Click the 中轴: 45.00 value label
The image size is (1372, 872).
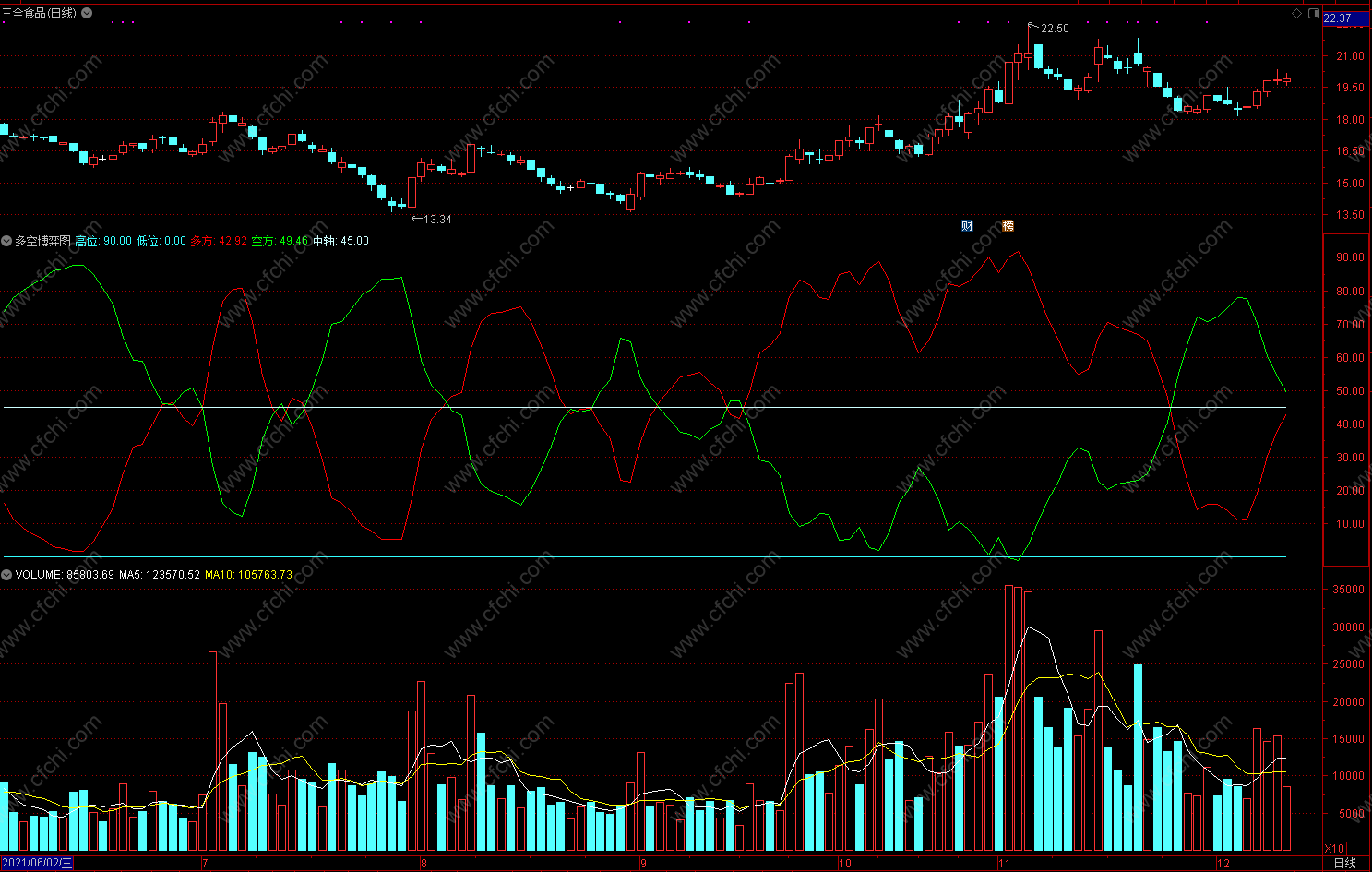click(x=340, y=241)
